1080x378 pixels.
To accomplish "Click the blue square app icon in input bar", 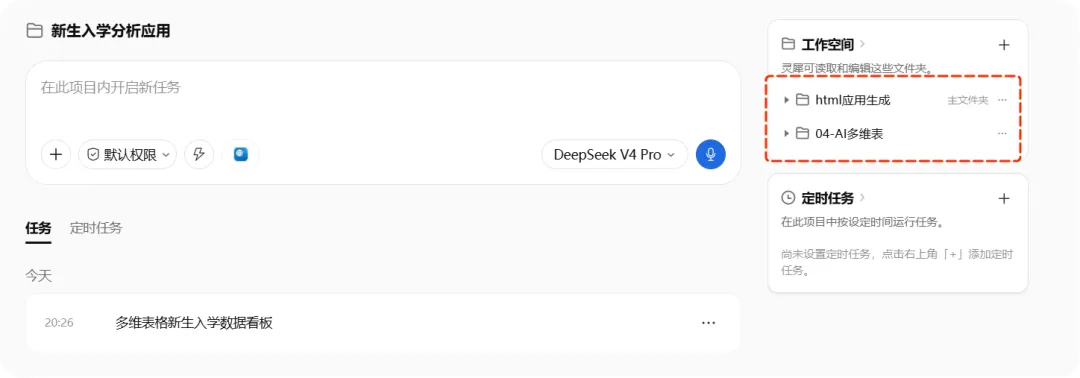I will pos(240,154).
